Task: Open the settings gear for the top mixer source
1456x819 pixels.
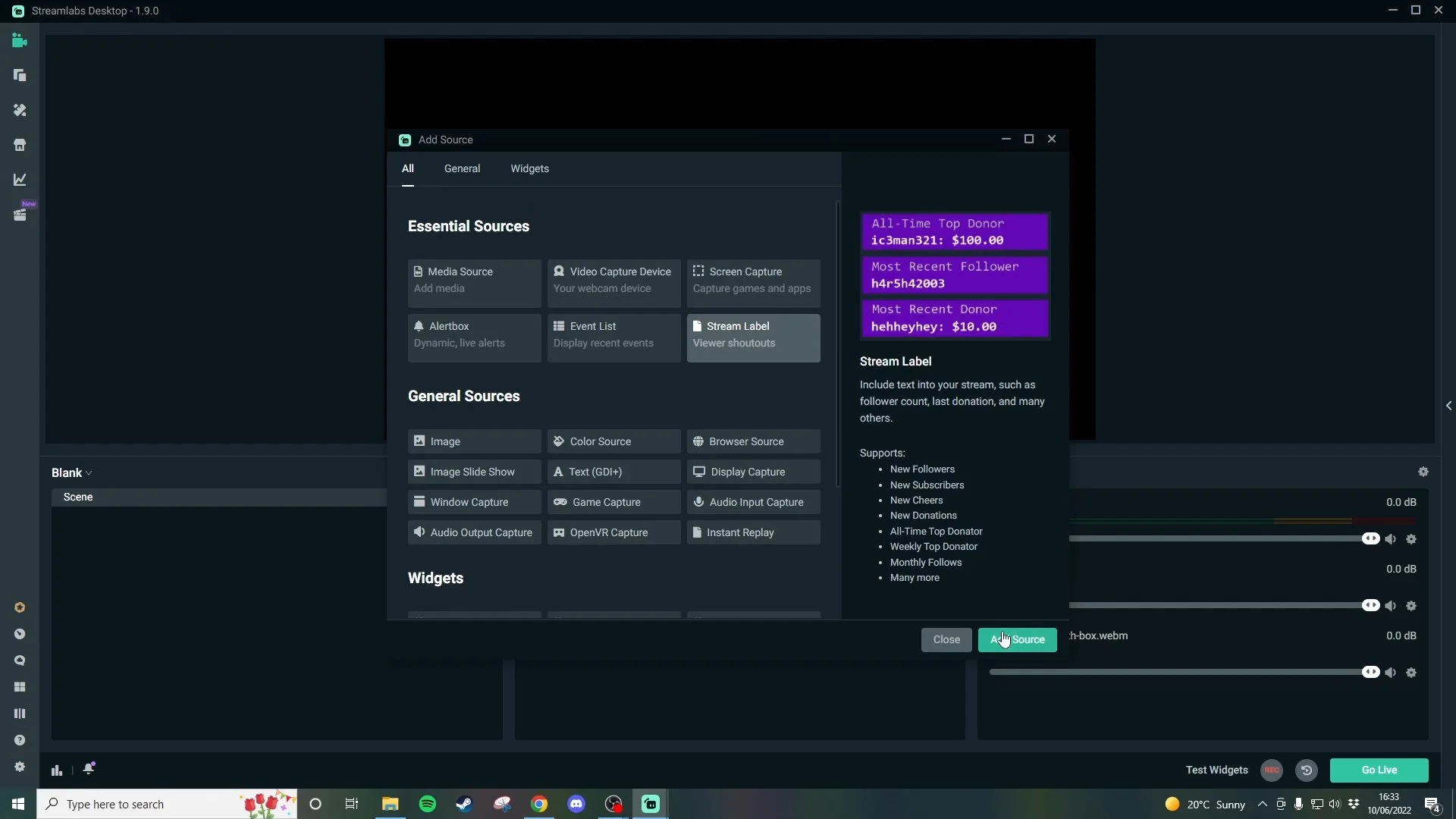Action: (1411, 539)
